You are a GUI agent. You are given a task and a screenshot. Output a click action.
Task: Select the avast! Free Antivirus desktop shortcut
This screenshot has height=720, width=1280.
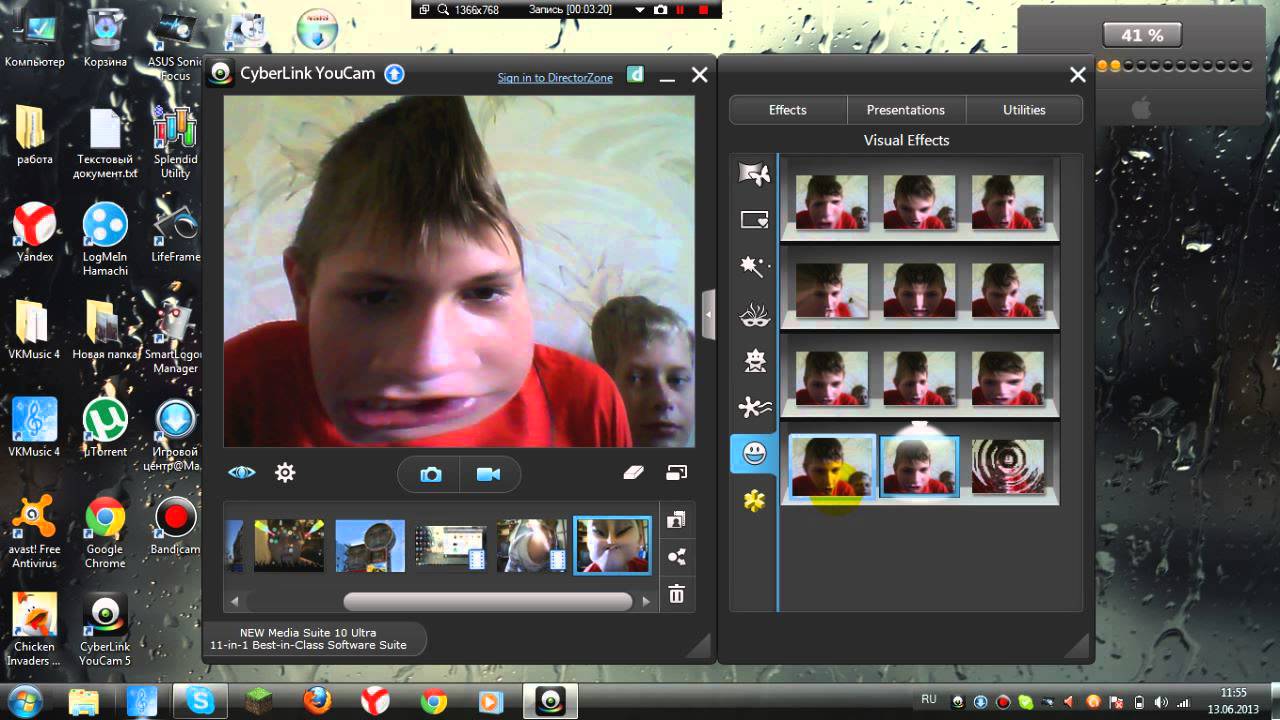click(x=35, y=532)
